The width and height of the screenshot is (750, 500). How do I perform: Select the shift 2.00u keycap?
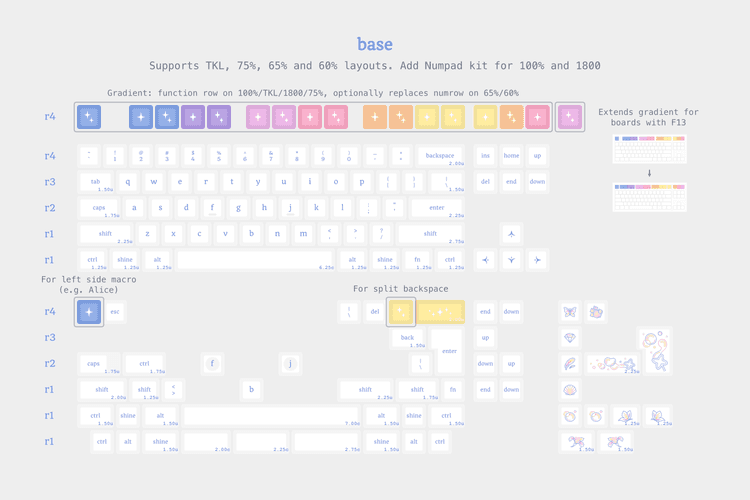tap(102, 389)
